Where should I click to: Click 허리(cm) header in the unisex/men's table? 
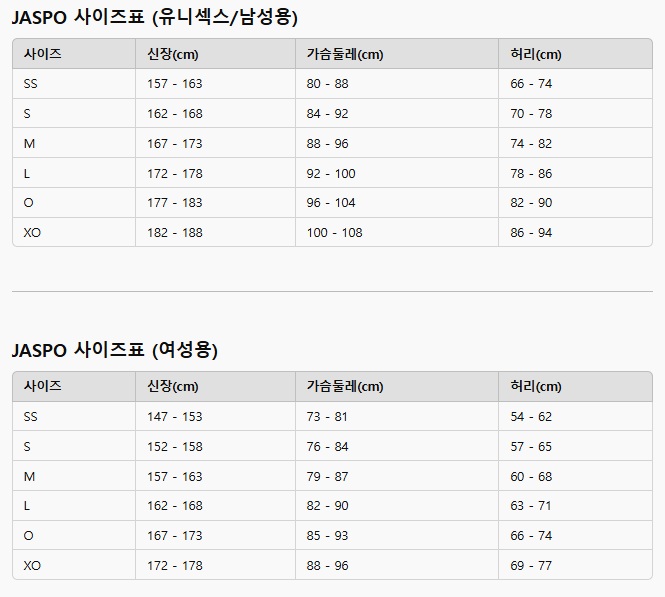[535, 54]
